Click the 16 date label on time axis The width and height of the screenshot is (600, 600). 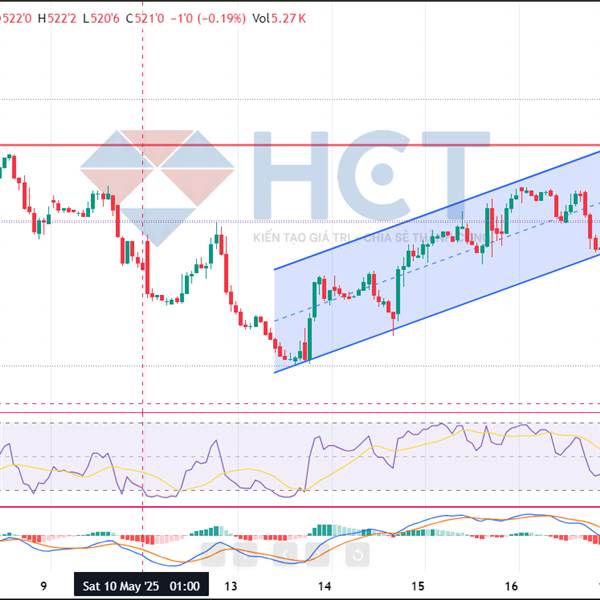(511, 586)
